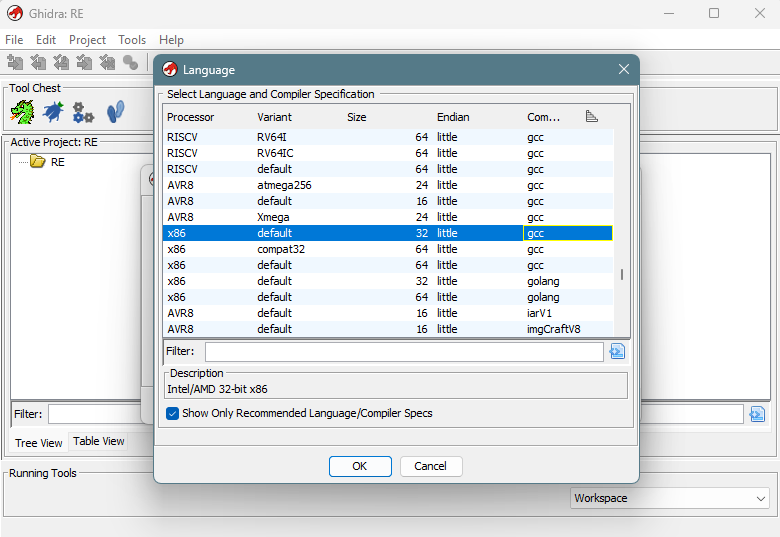Open the Tools menu
Image resolution: width=780 pixels, height=537 pixels.
[x=132, y=40]
